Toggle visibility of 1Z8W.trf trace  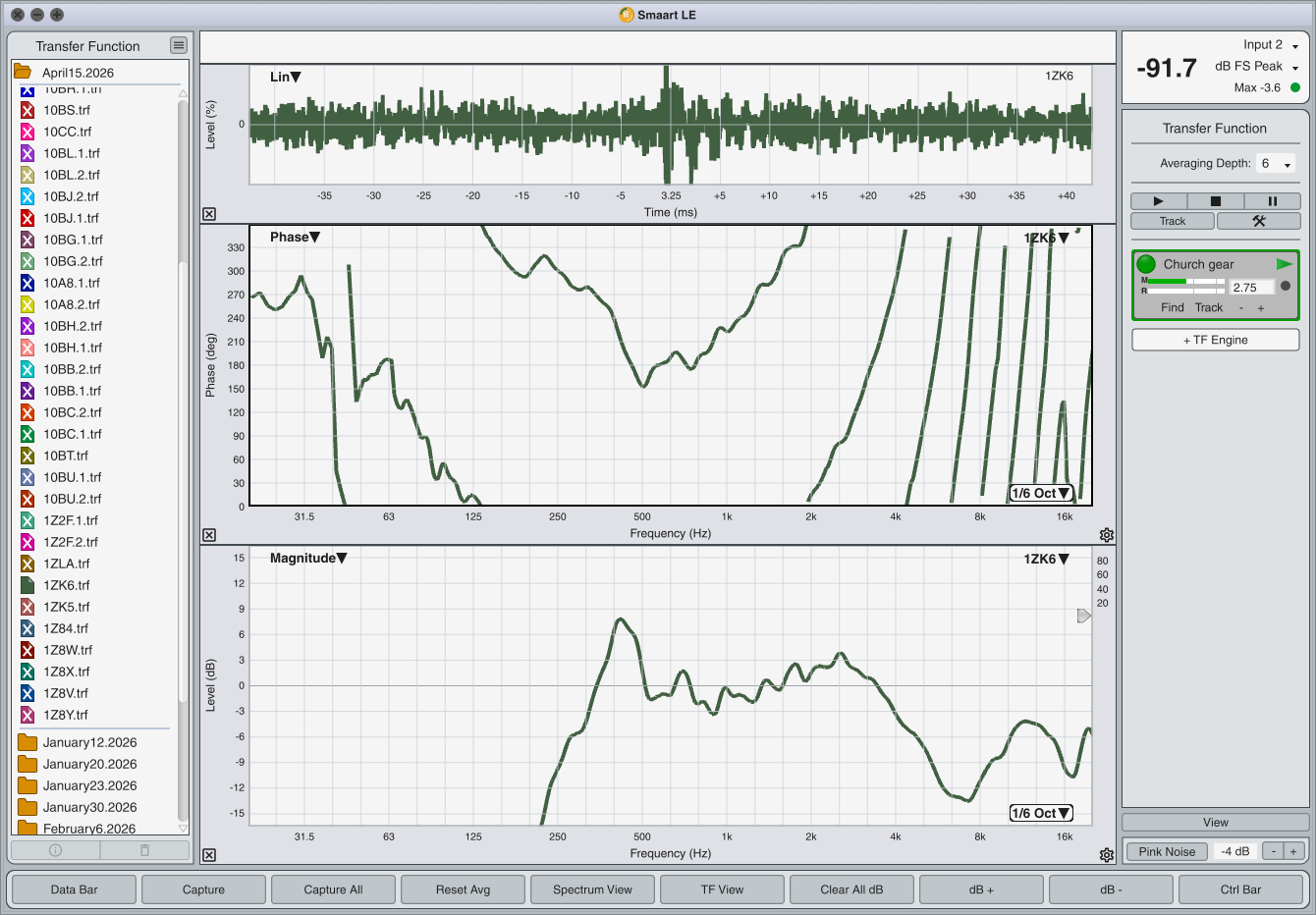(x=27, y=650)
